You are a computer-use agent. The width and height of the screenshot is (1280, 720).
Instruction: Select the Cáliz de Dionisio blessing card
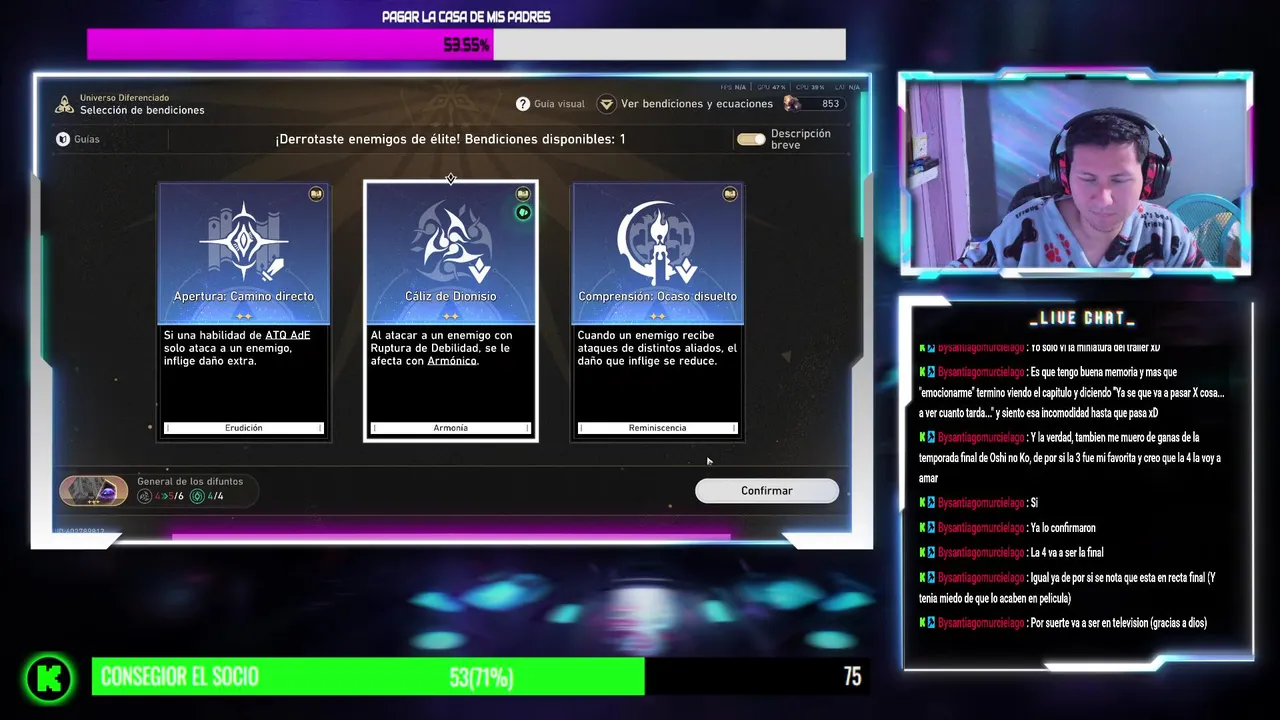point(451,311)
